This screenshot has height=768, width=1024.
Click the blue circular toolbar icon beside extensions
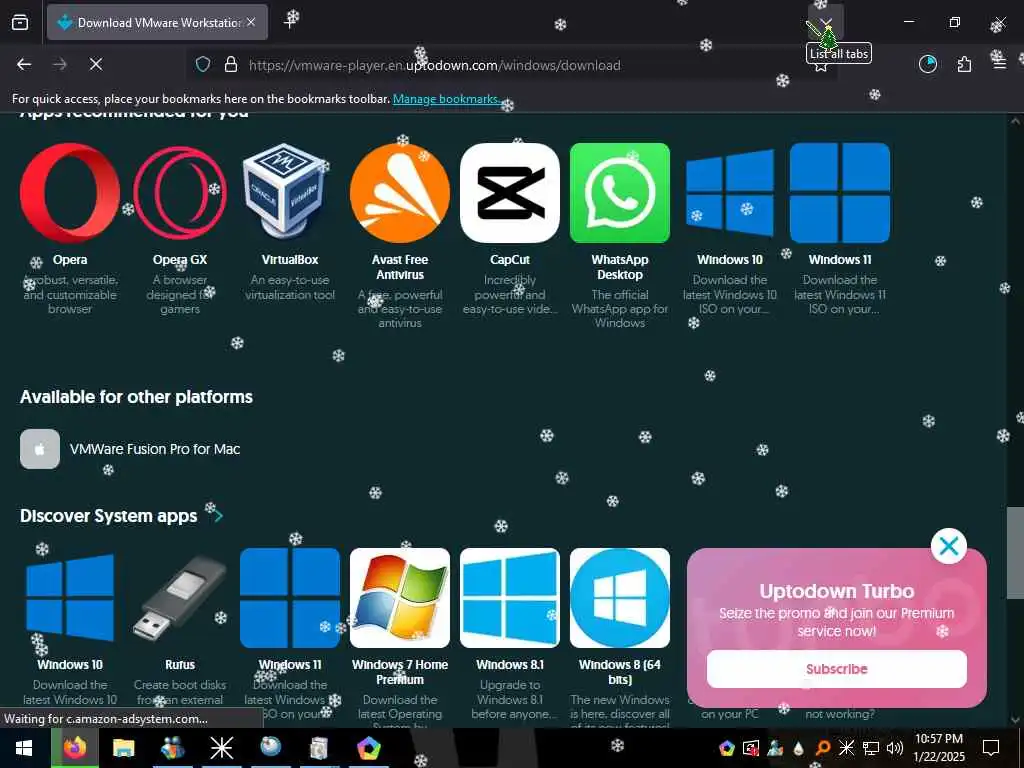pyautogui.click(x=928, y=65)
